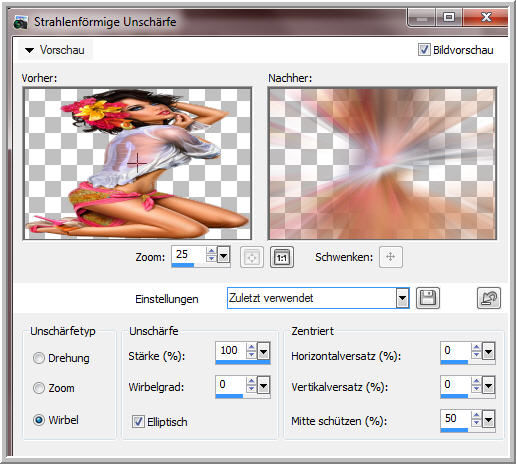The image size is (516, 464).
Task: Click the Horizontalversatz (%) value field
Action: pos(456,351)
